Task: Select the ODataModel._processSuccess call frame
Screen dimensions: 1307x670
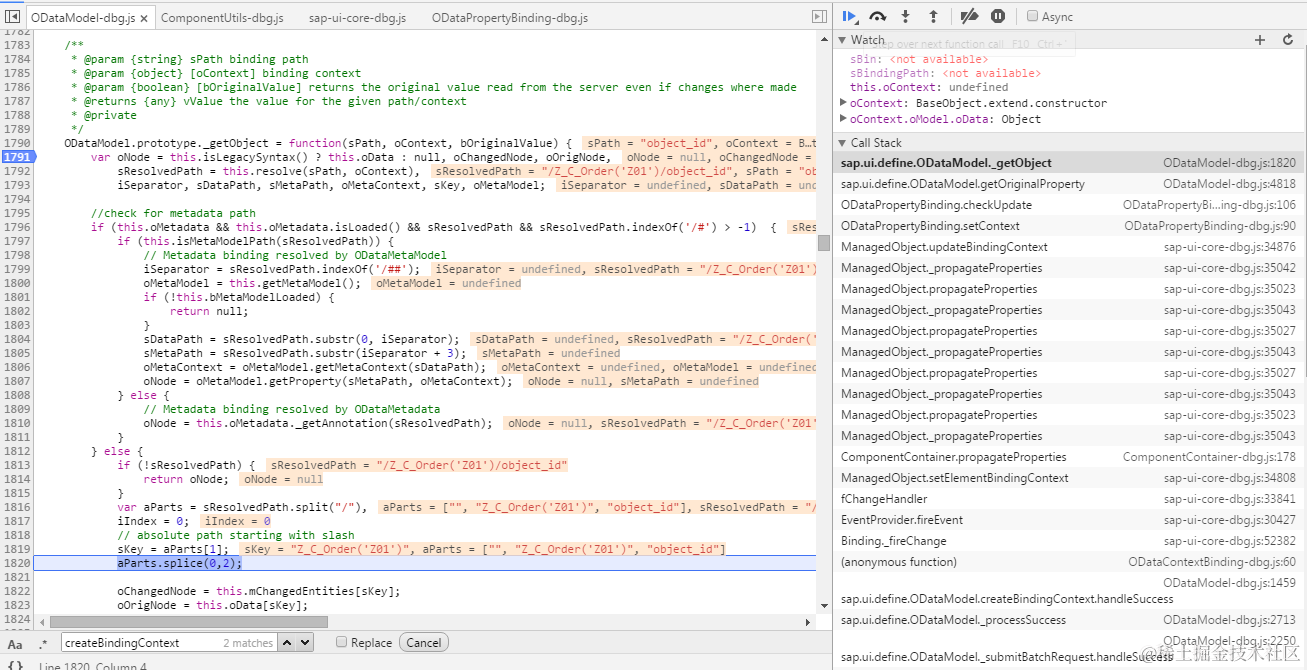Action: (x=1069, y=620)
